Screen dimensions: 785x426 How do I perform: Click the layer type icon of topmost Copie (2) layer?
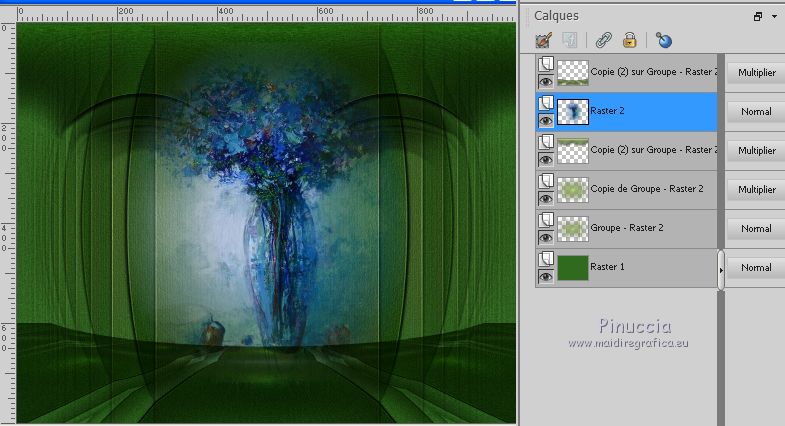(546, 64)
